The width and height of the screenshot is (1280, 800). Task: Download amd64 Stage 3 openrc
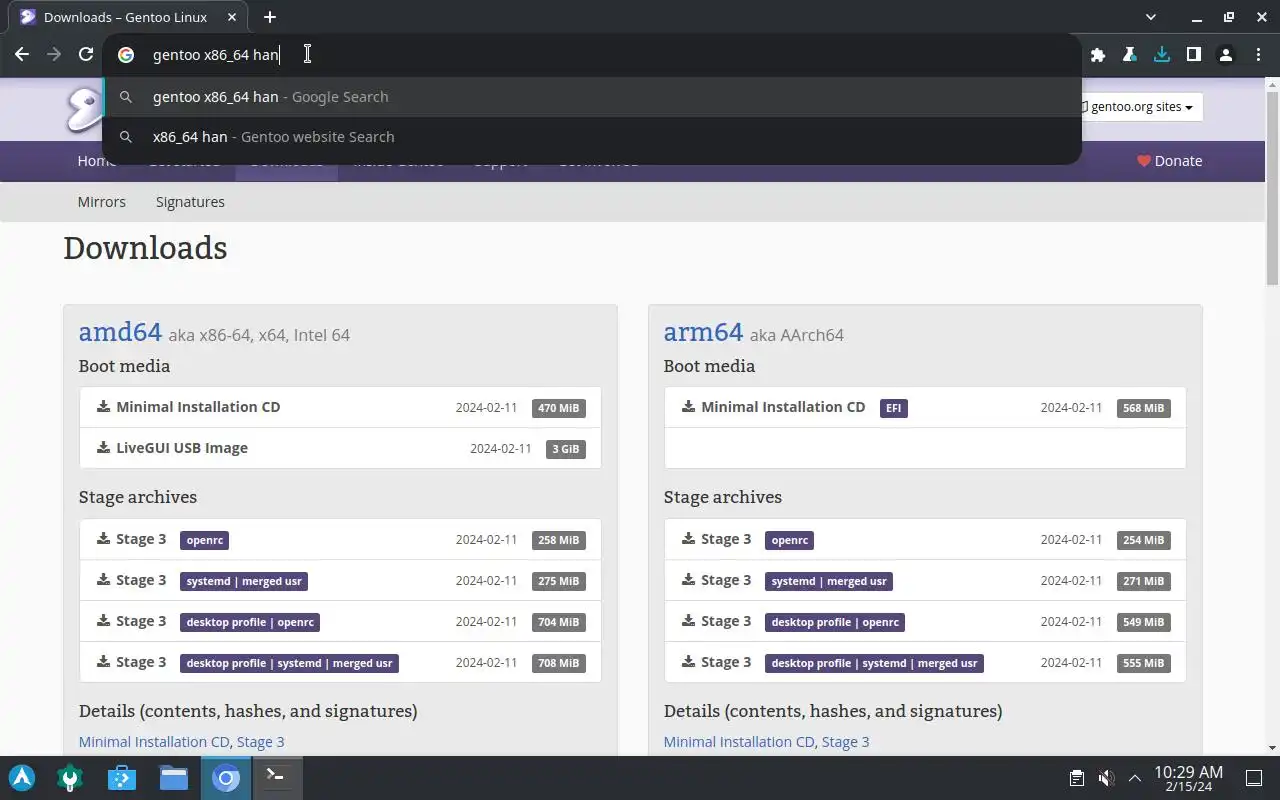(340, 539)
